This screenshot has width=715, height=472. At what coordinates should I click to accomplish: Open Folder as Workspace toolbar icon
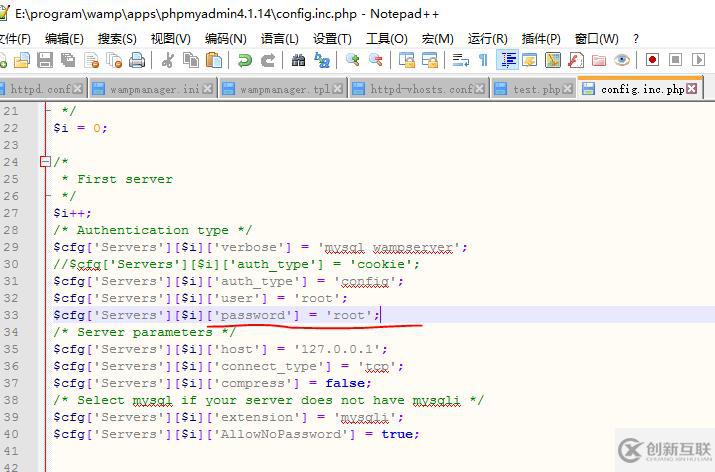click(x=599, y=60)
